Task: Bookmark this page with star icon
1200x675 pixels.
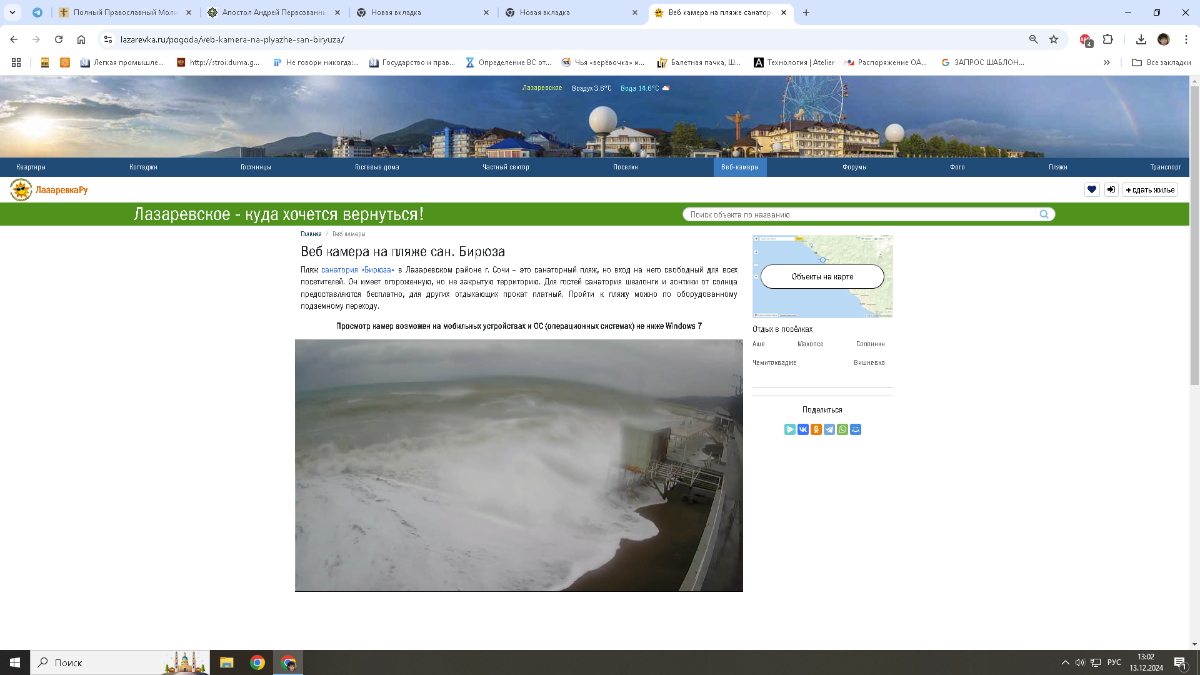Action: tap(1053, 39)
